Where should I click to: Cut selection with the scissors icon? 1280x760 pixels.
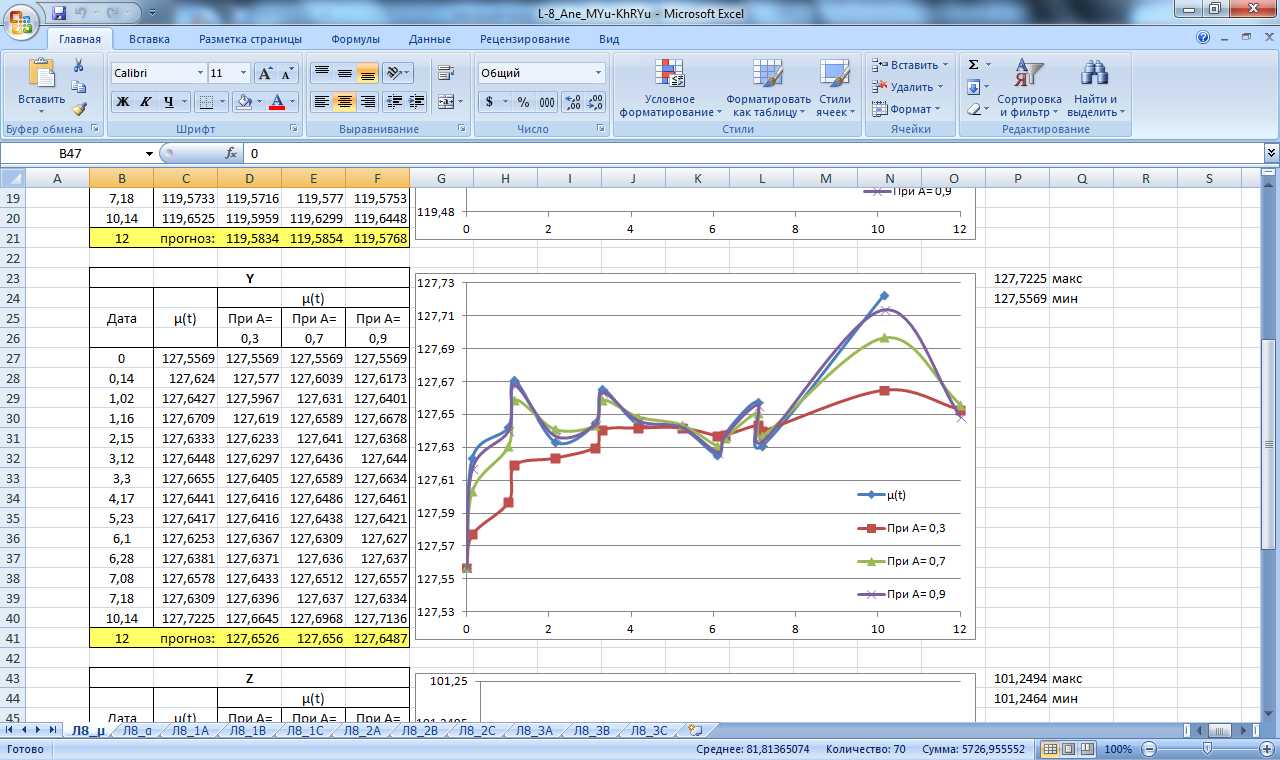[x=79, y=65]
